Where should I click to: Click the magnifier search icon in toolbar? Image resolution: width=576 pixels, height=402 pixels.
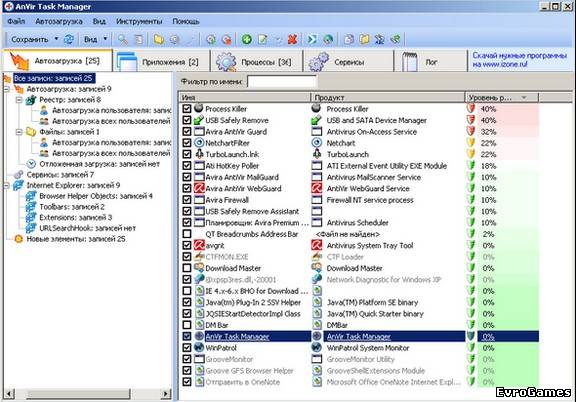click(122, 39)
